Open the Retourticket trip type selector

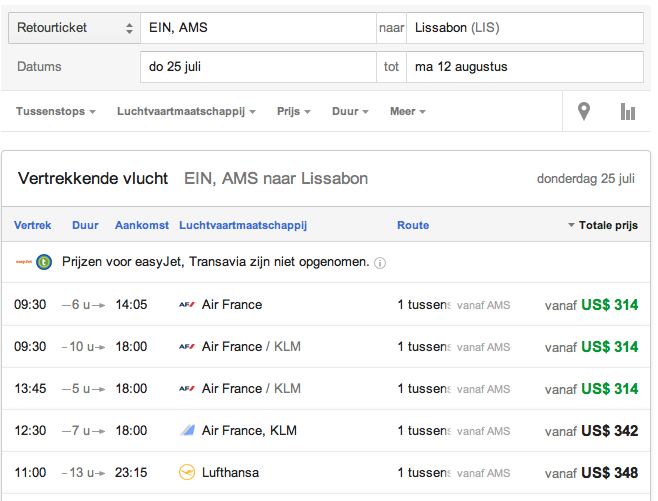tap(74, 28)
